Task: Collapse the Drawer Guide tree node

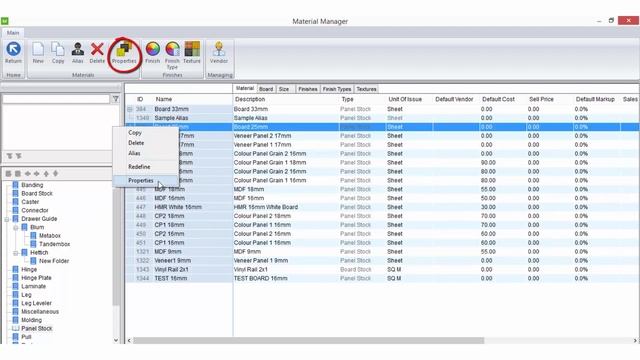Action: point(7,219)
